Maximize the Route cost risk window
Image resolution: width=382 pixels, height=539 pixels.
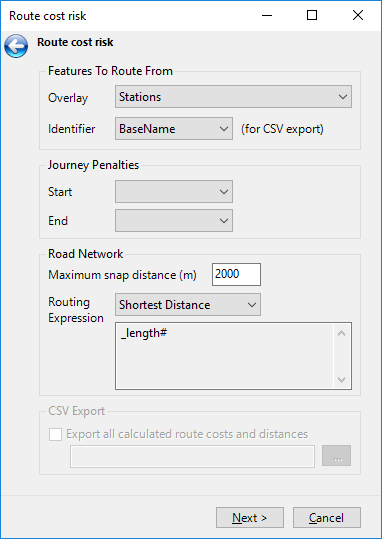[312, 15]
